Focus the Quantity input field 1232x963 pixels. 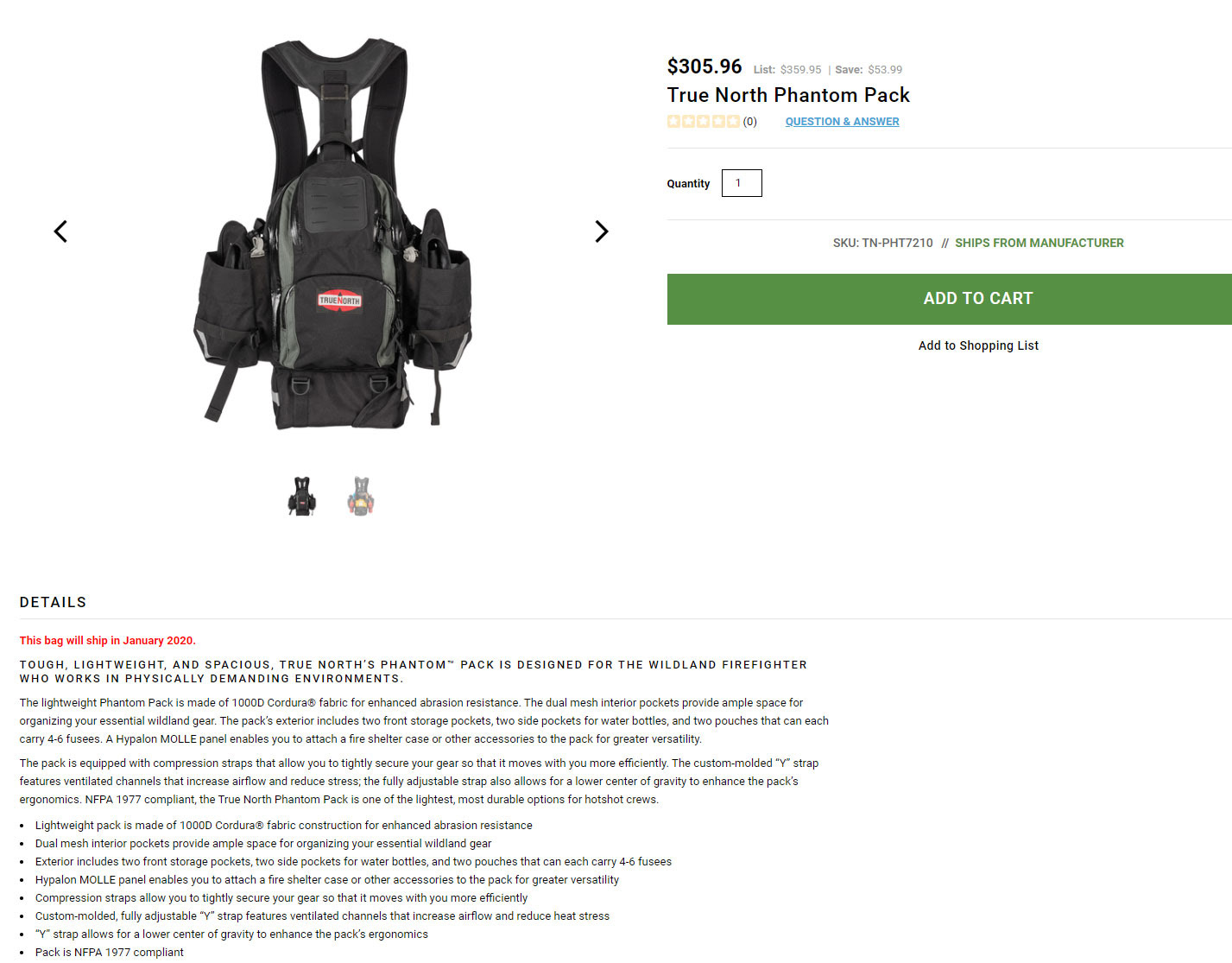742,183
